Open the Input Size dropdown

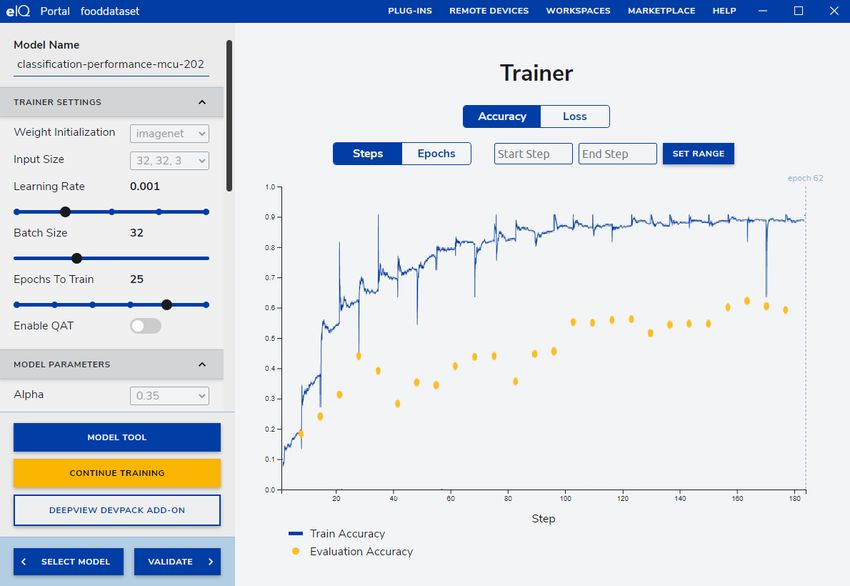click(170, 160)
